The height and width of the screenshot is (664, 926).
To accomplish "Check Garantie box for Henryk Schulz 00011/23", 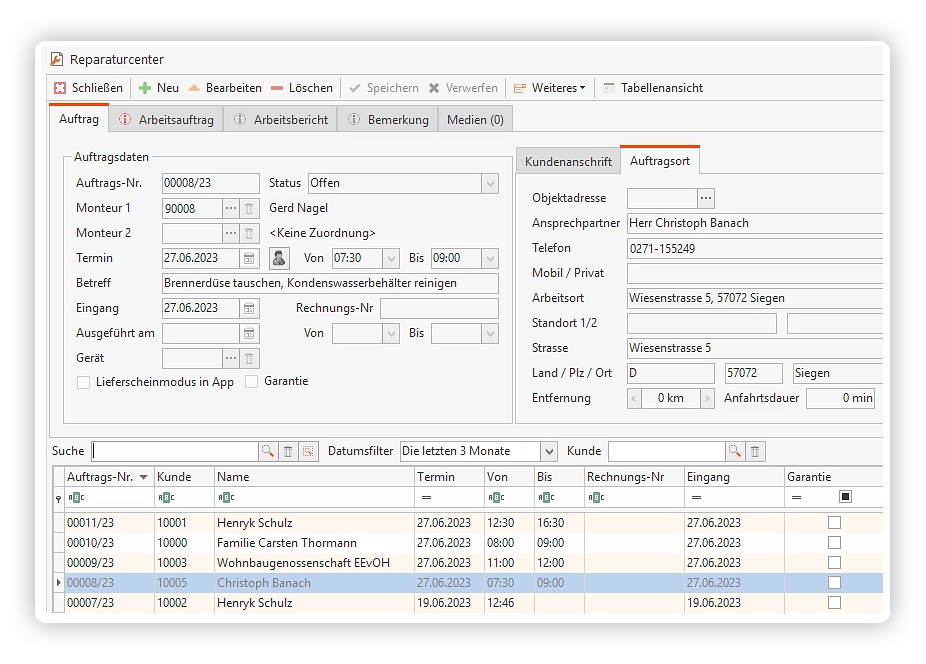I will 834,523.
